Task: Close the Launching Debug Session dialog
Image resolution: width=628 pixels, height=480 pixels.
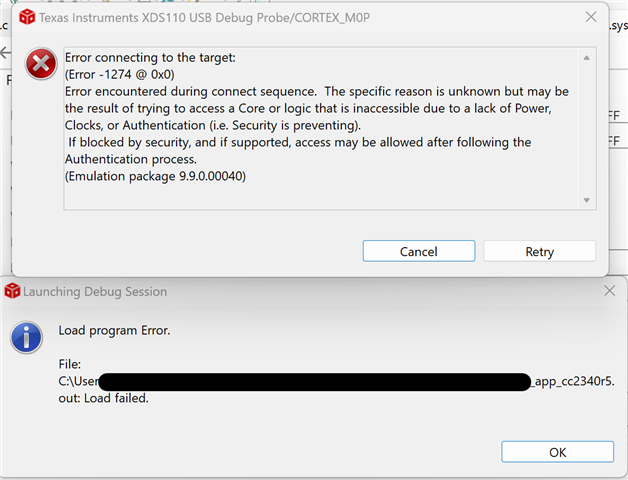Action: 610,291
